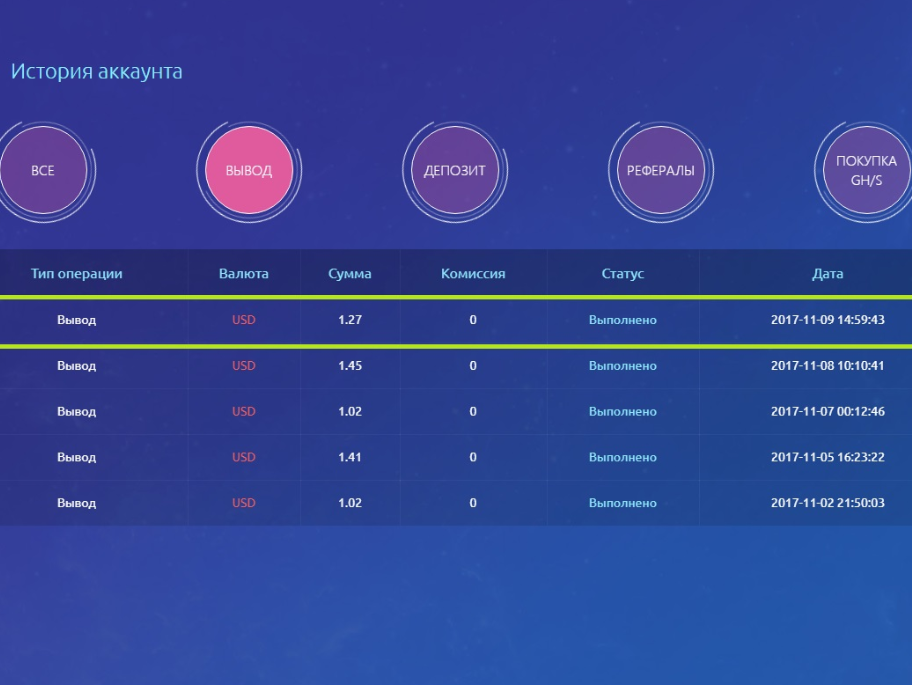The height and width of the screenshot is (685, 912).
Task: Show ПОКУПКА GH/S history filter
Action: 867,170
